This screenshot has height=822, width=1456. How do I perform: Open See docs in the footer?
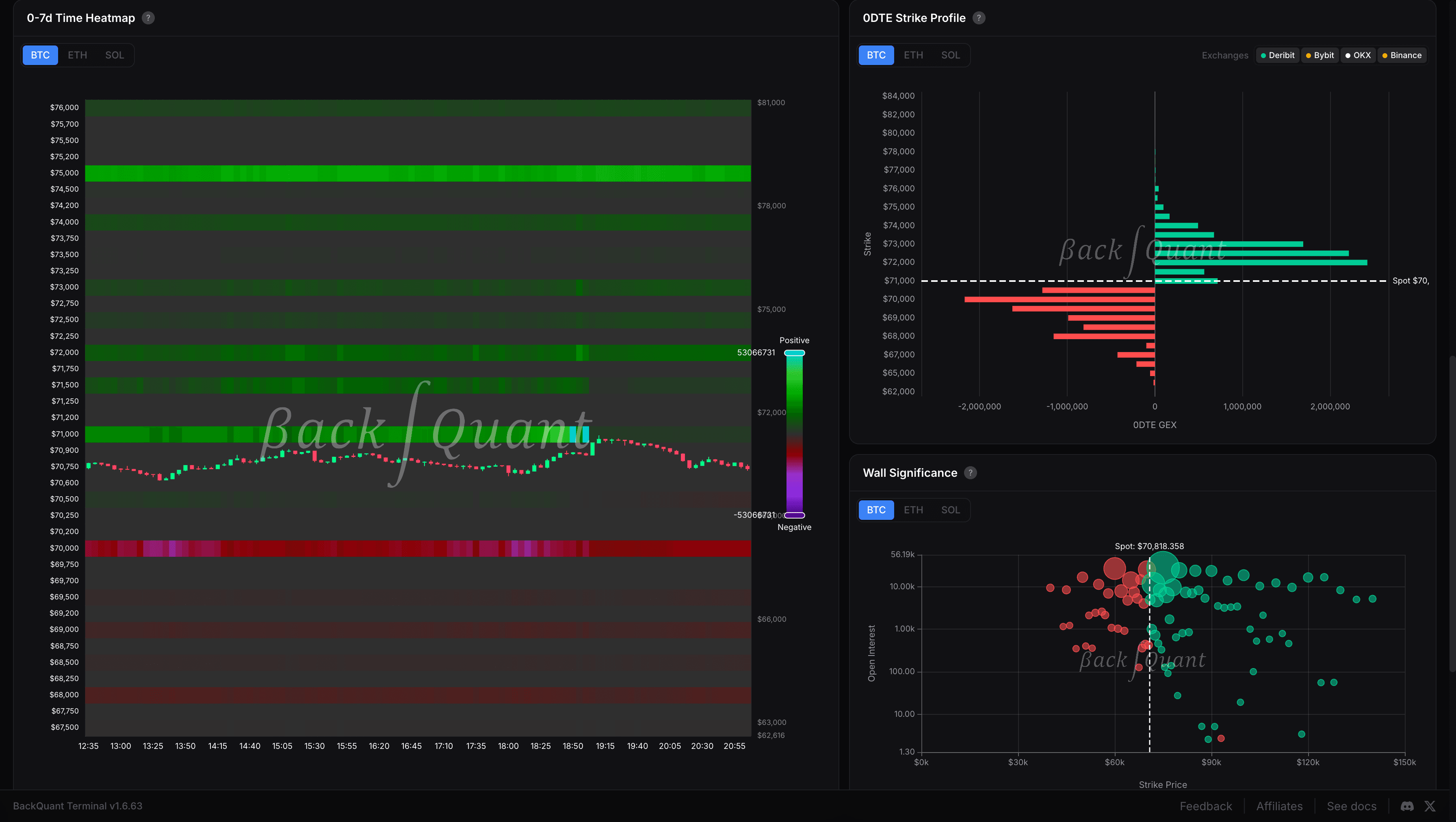point(1352,806)
